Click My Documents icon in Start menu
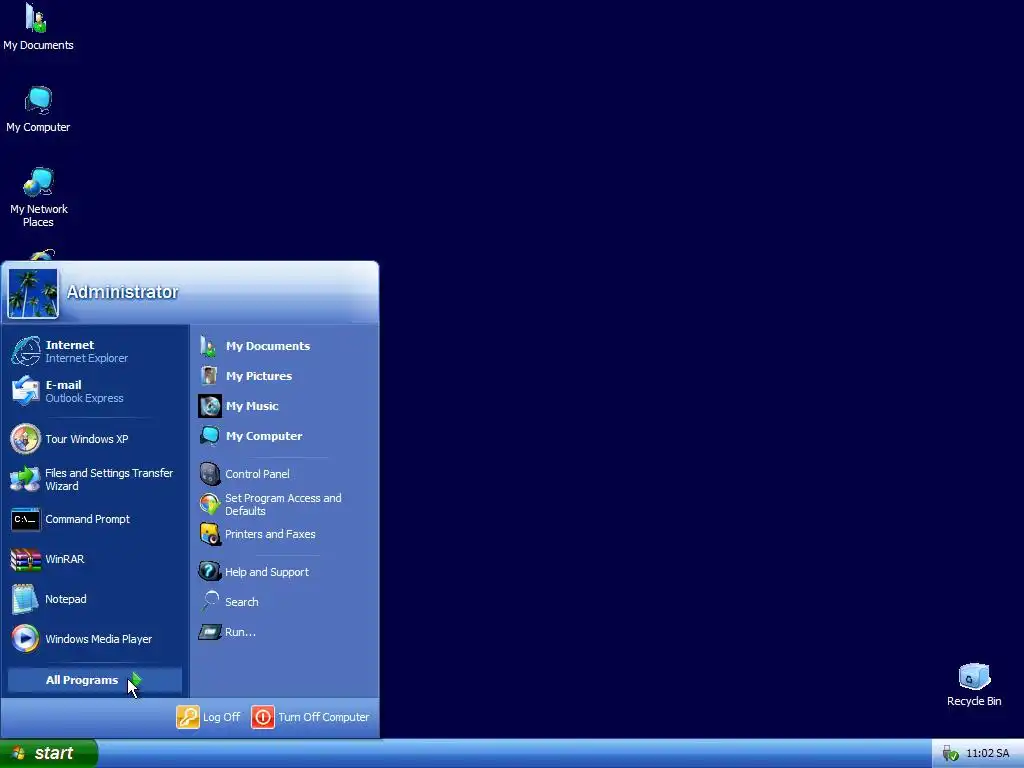The image size is (1024, 768). (x=209, y=346)
